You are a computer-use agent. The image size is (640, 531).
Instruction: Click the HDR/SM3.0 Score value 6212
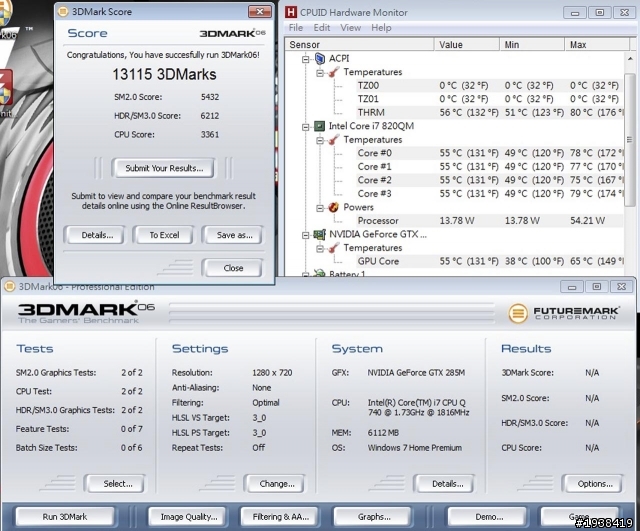tap(210, 116)
